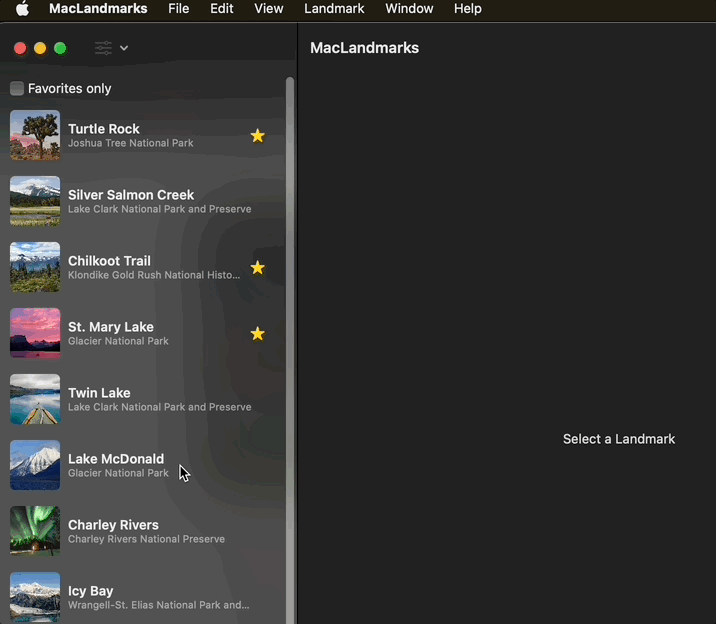Viewport: 716px width, 624px height.
Task: Select the Lake McDonald landmark name
Action: tap(116, 459)
